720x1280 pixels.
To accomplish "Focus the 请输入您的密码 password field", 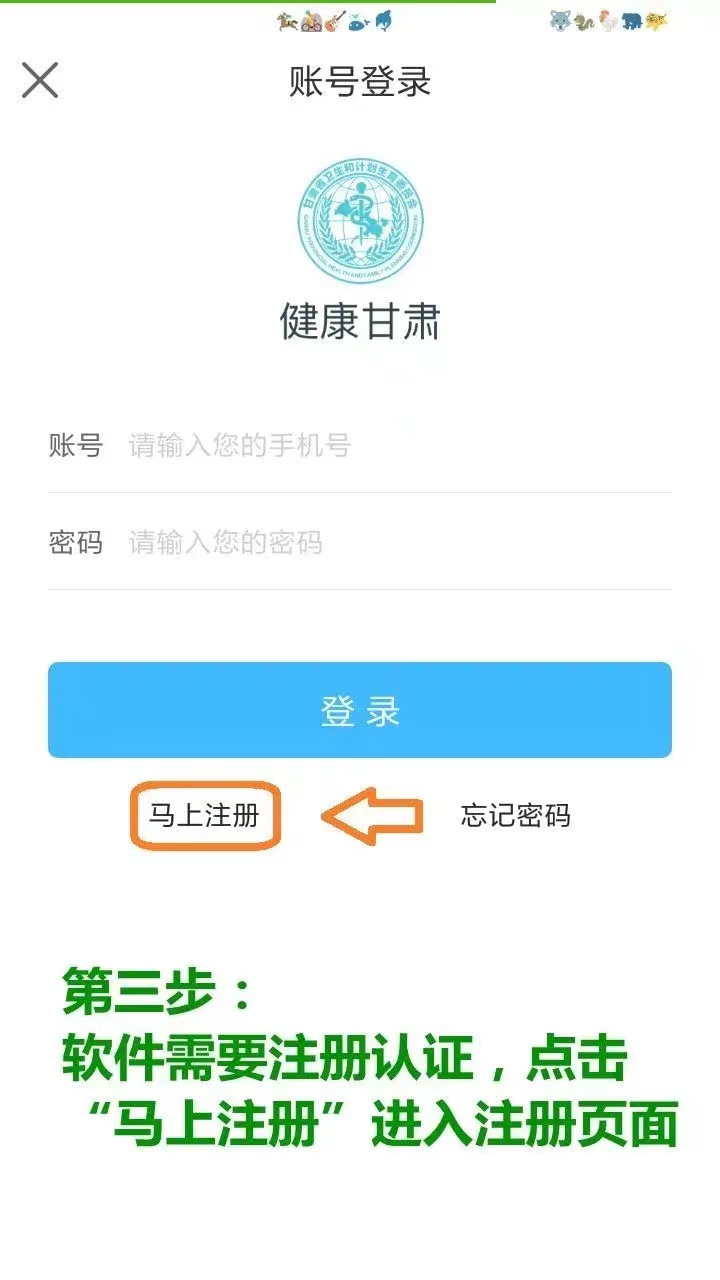I will coord(360,542).
